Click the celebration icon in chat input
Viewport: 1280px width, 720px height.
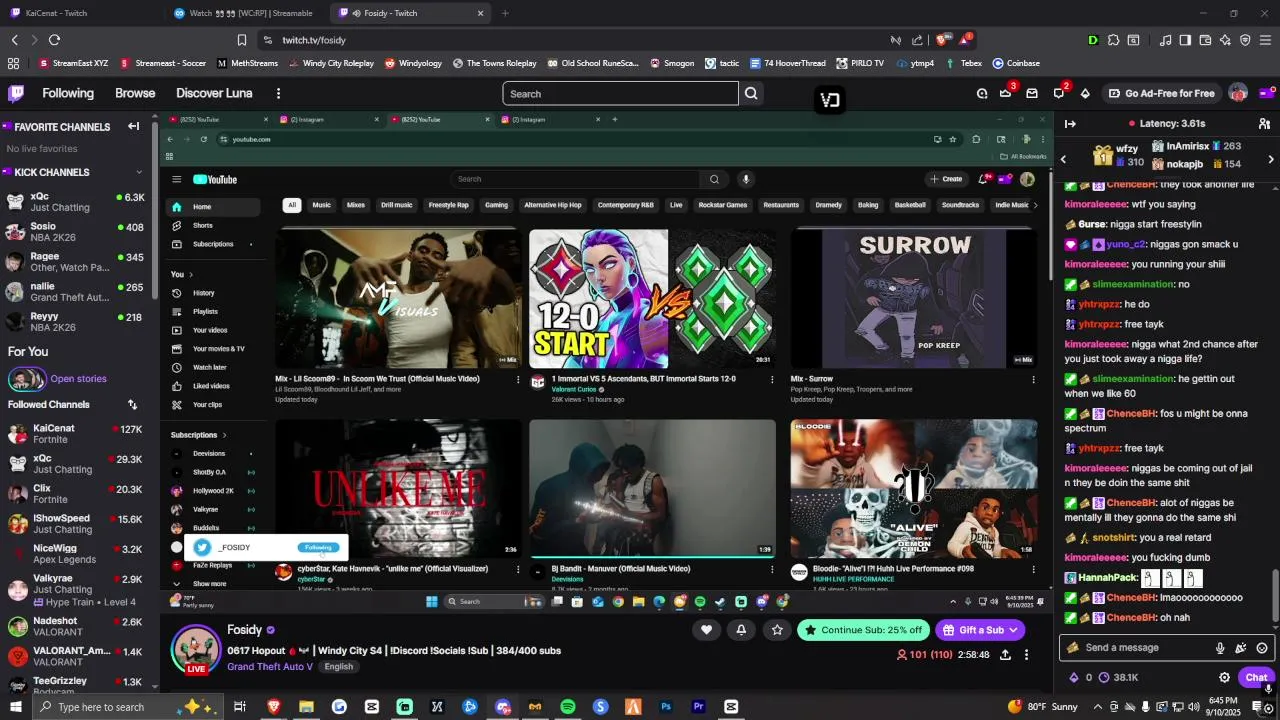pyautogui.click(x=1241, y=648)
